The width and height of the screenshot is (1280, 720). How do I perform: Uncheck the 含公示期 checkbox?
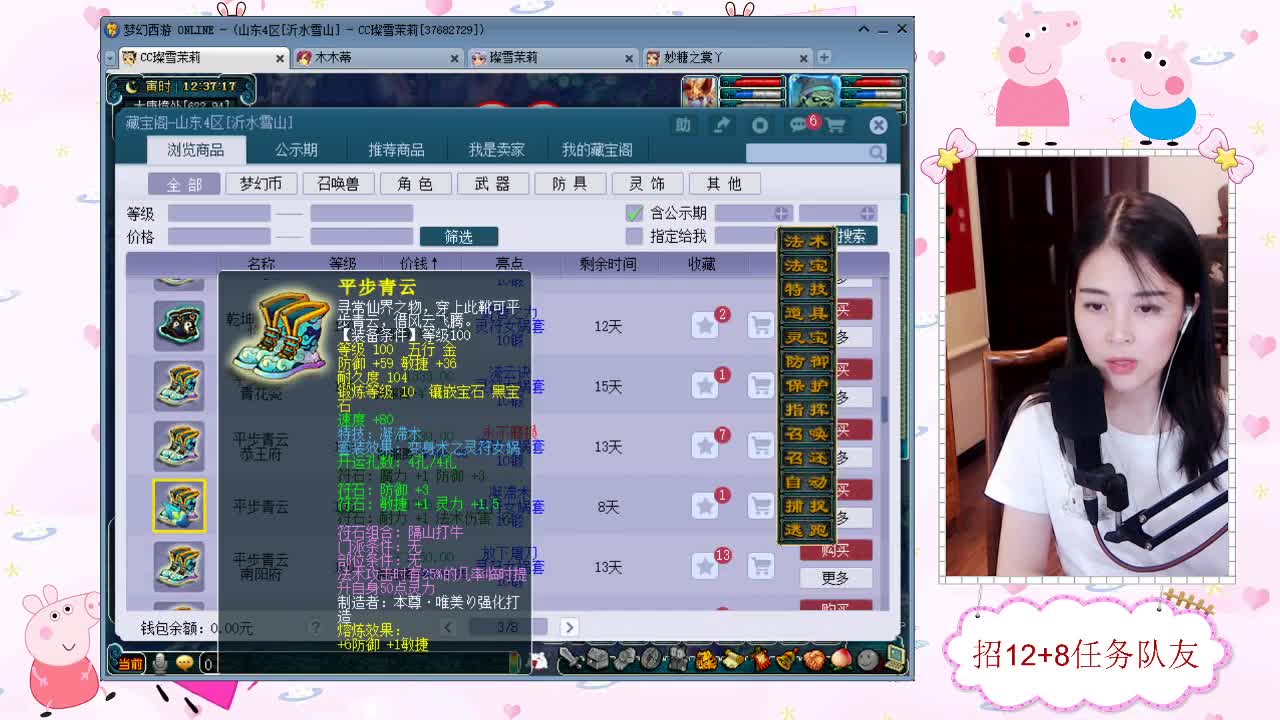coord(634,213)
